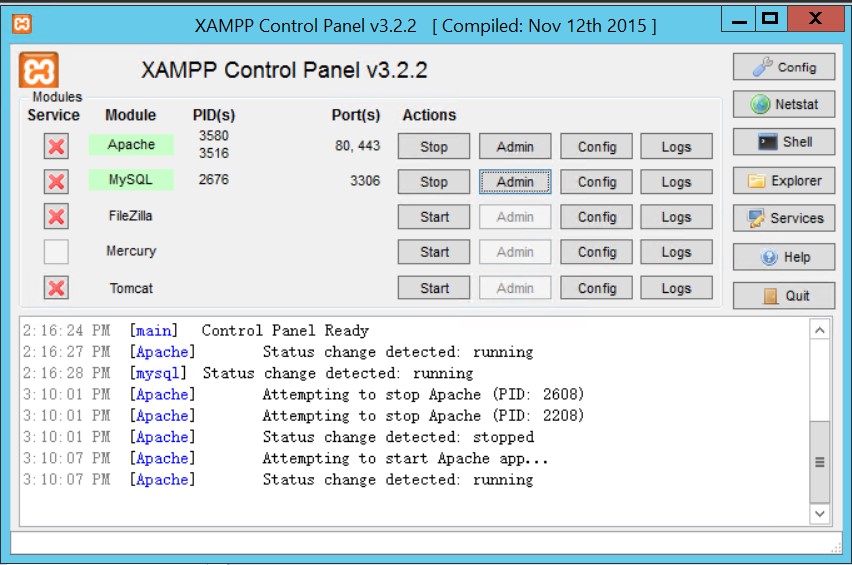Toggle the empty Mercury service checkbox

[x=56, y=252]
